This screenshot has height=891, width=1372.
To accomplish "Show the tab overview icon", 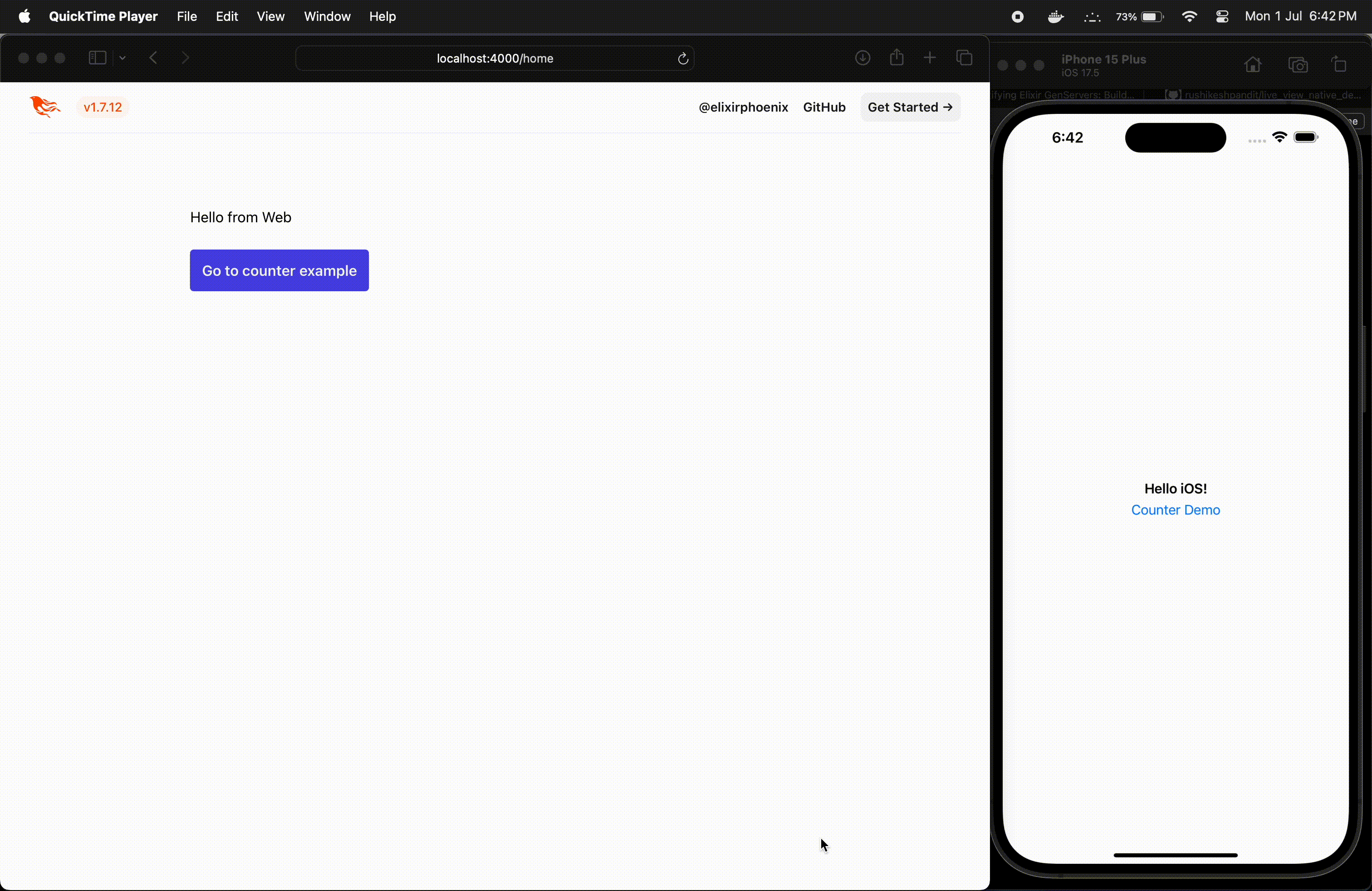I will tap(965, 58).
